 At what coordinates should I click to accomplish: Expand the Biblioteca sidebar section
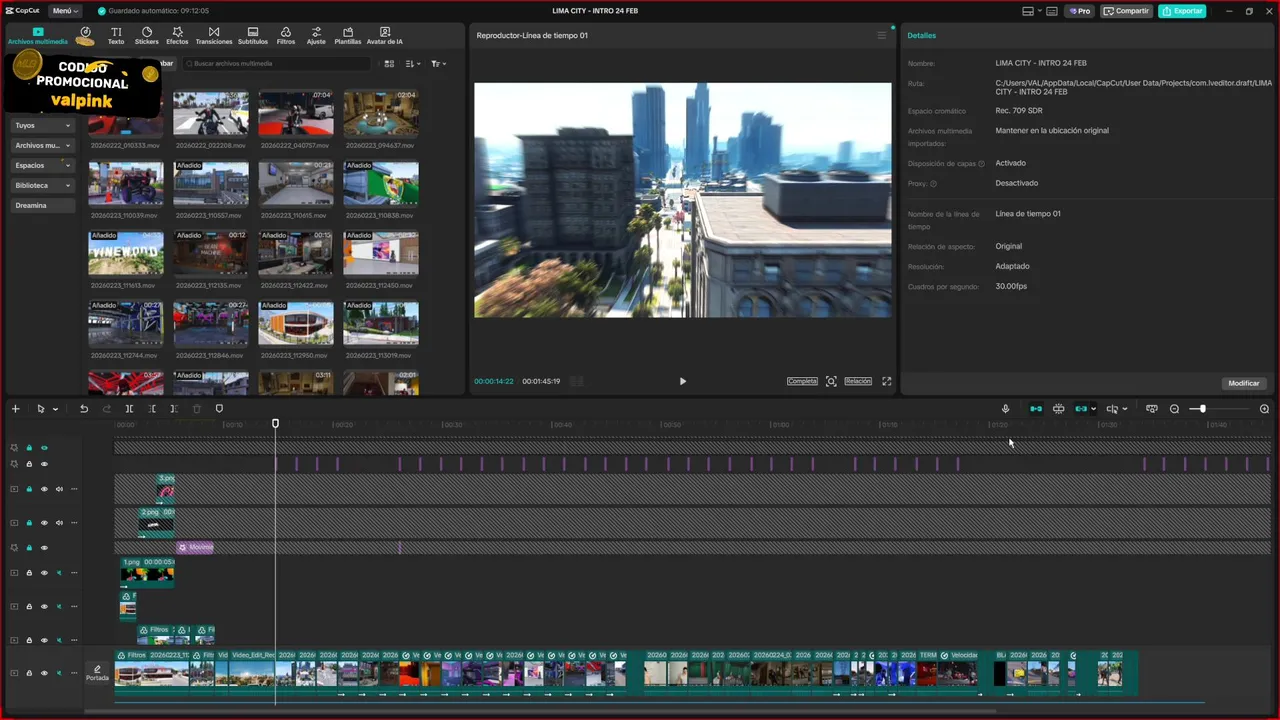tap(41, 185)
